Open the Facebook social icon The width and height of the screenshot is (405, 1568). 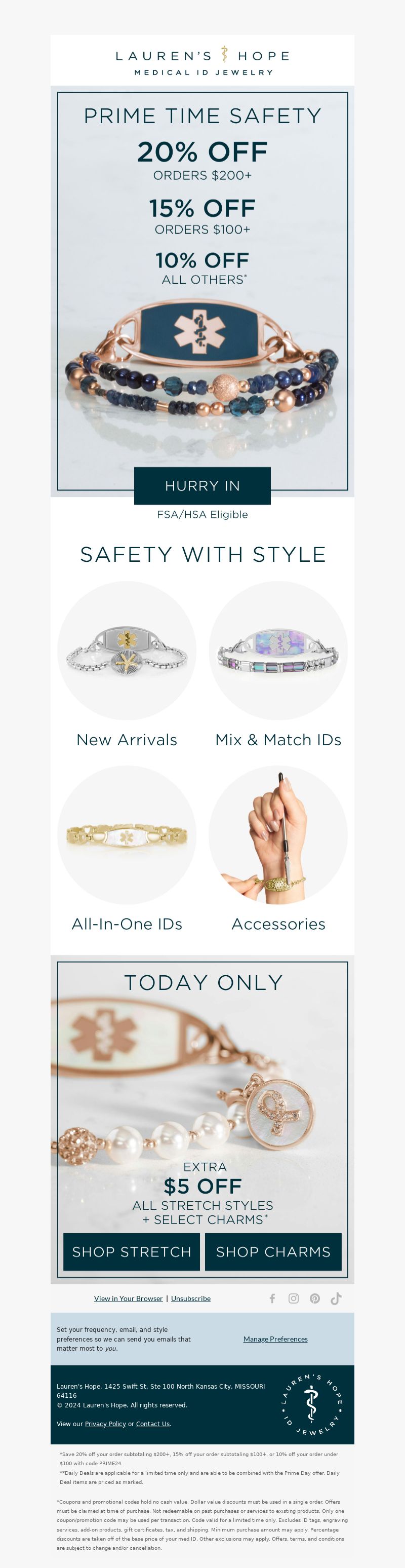click(x=272, y=1298)
